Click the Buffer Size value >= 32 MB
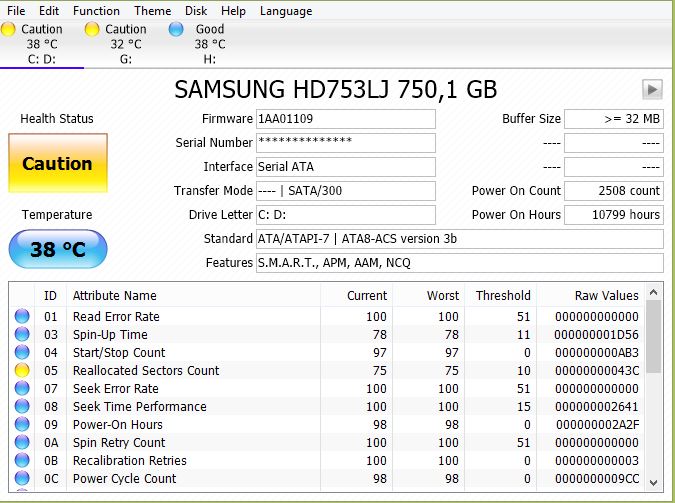Screen dimensions: 675x503 (x=614, y=119)
